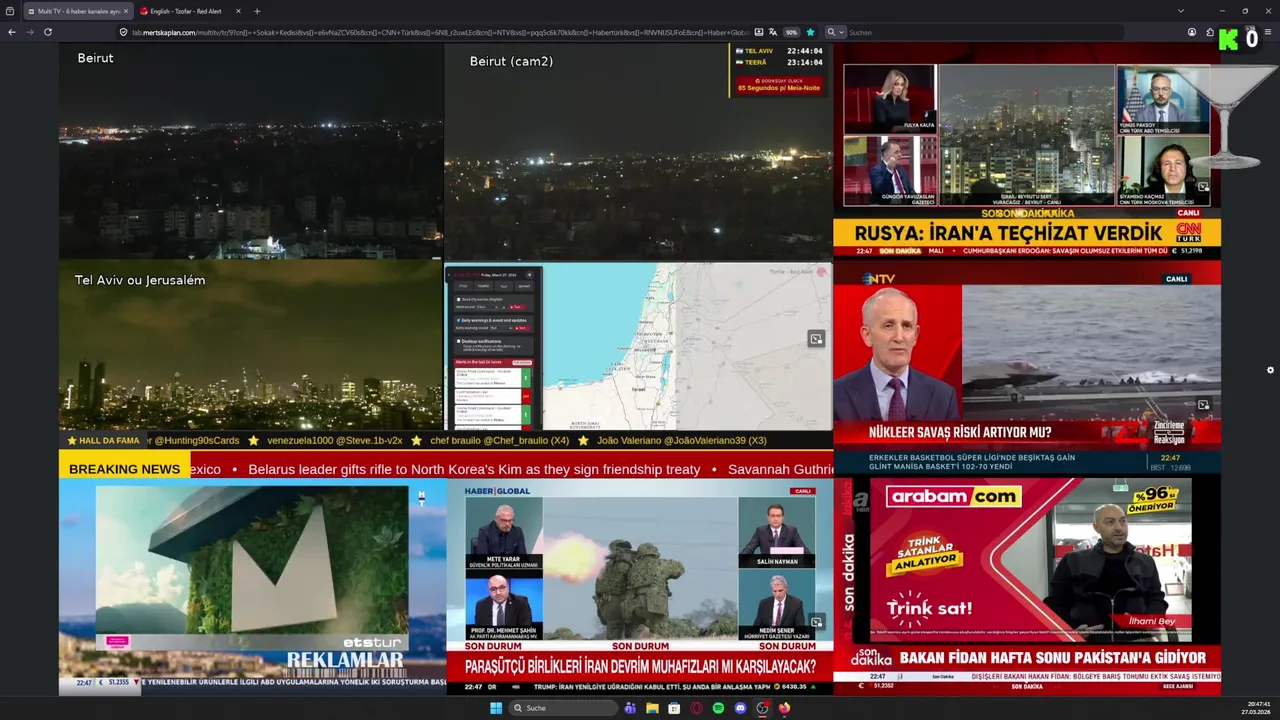Close the Multi TV tab
1280x720 pixels.
[x=126, y=11]
